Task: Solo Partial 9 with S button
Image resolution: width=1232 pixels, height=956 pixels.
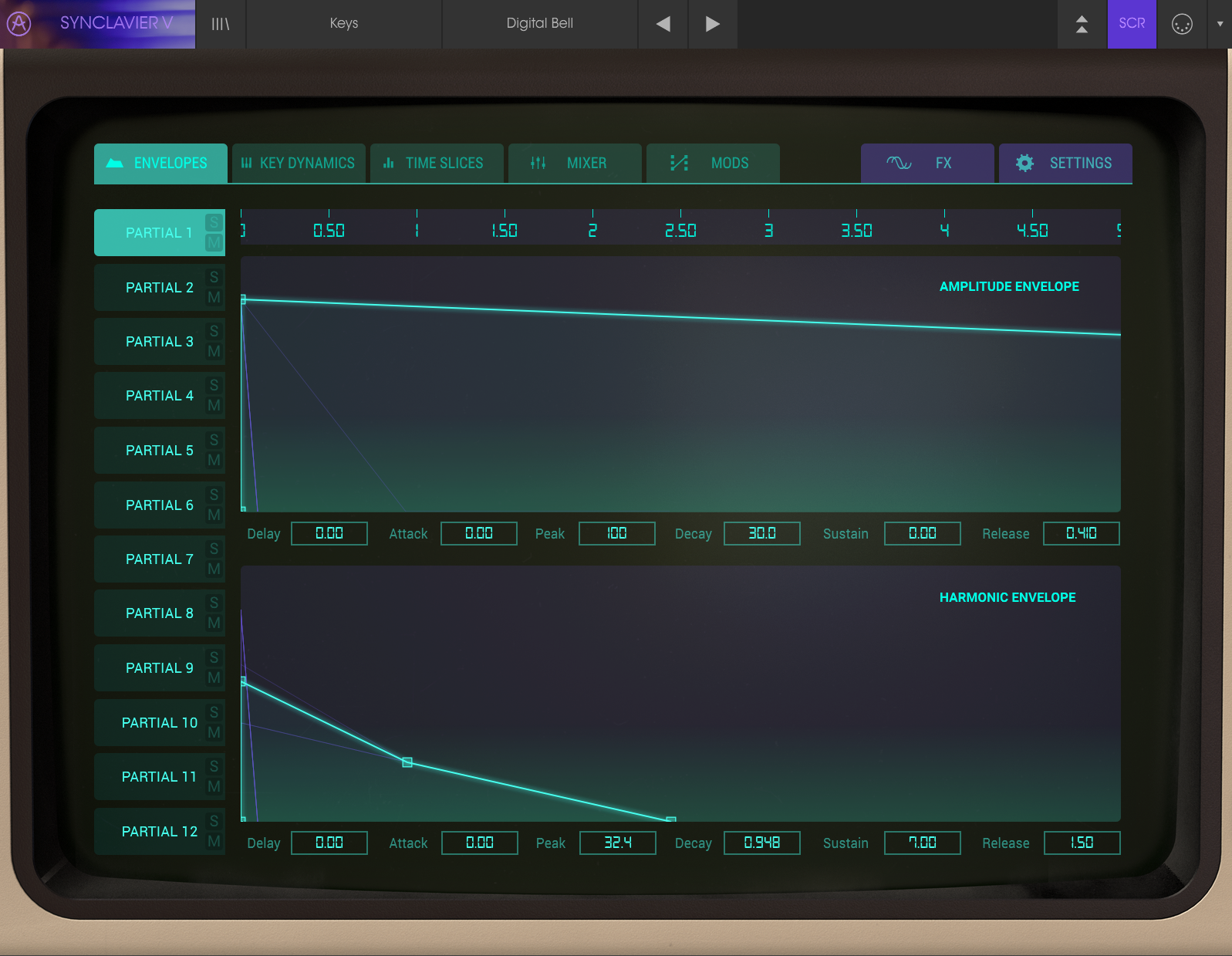Action: tap(214, 657)
